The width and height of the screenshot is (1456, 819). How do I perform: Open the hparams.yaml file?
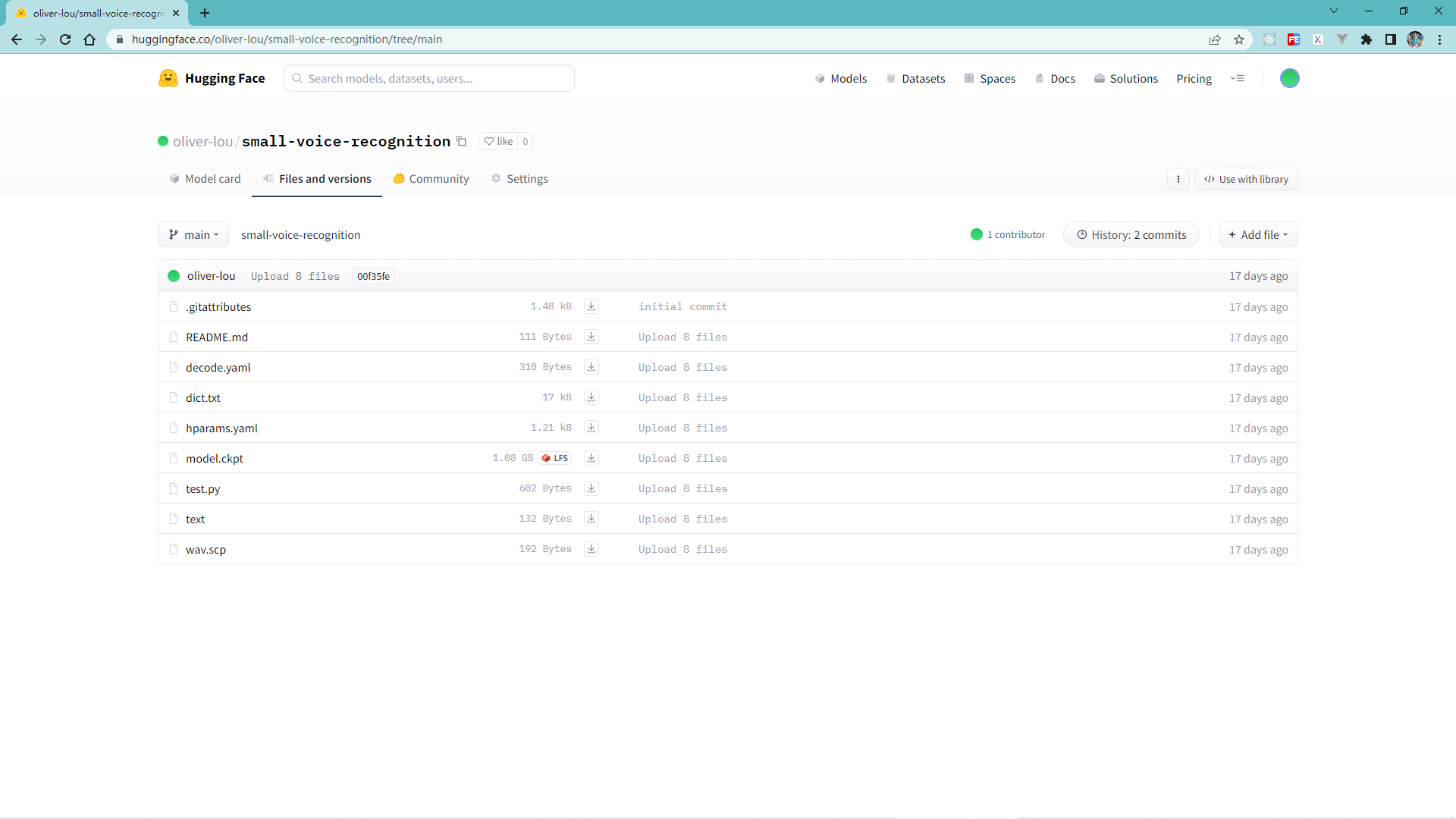pyautogui.click(x=221, y=428)
